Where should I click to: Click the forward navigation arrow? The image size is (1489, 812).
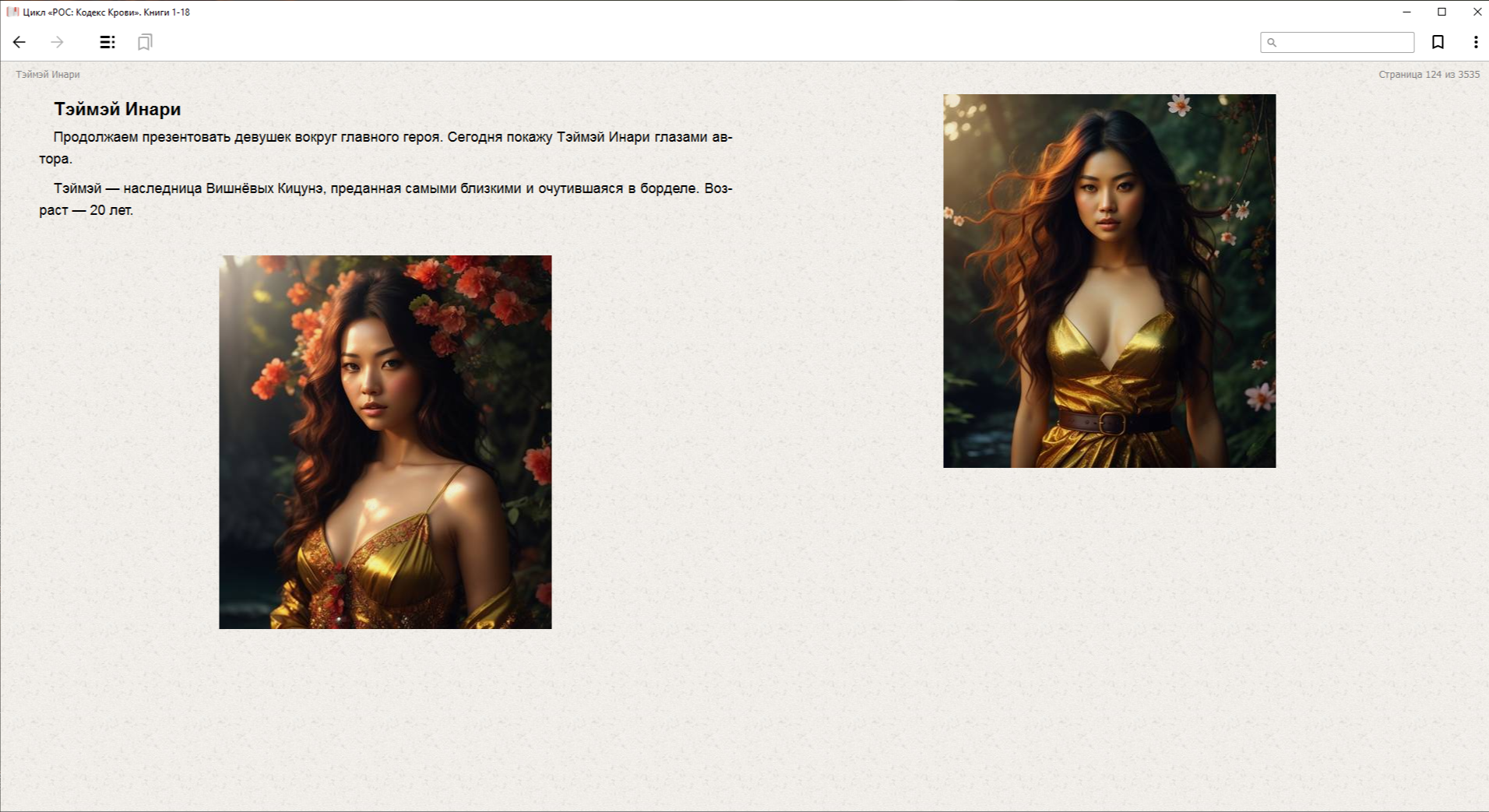coord(57,42)
